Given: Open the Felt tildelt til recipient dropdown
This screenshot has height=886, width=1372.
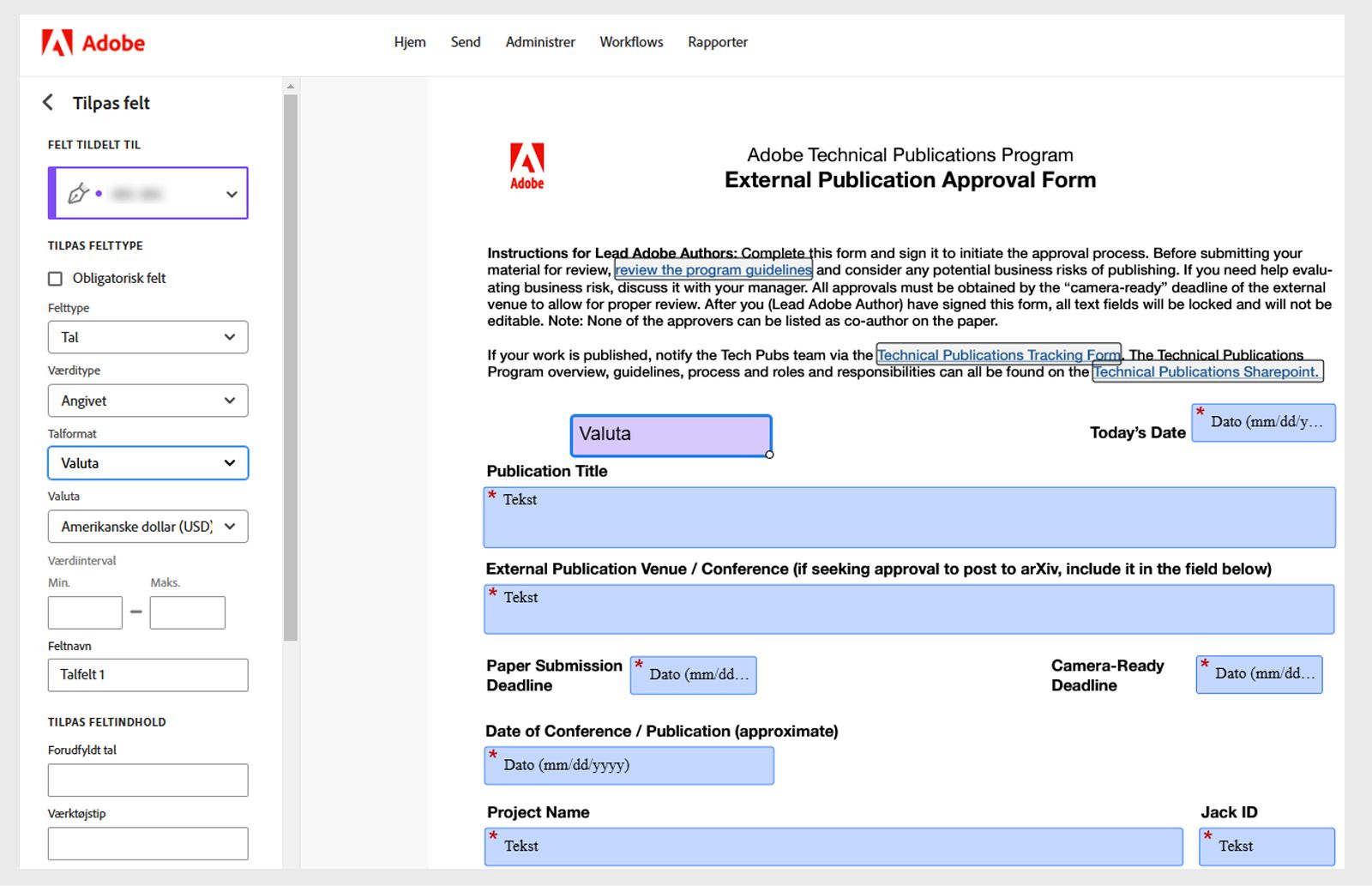Looking at the screenshot, I should tap(148, 193).
